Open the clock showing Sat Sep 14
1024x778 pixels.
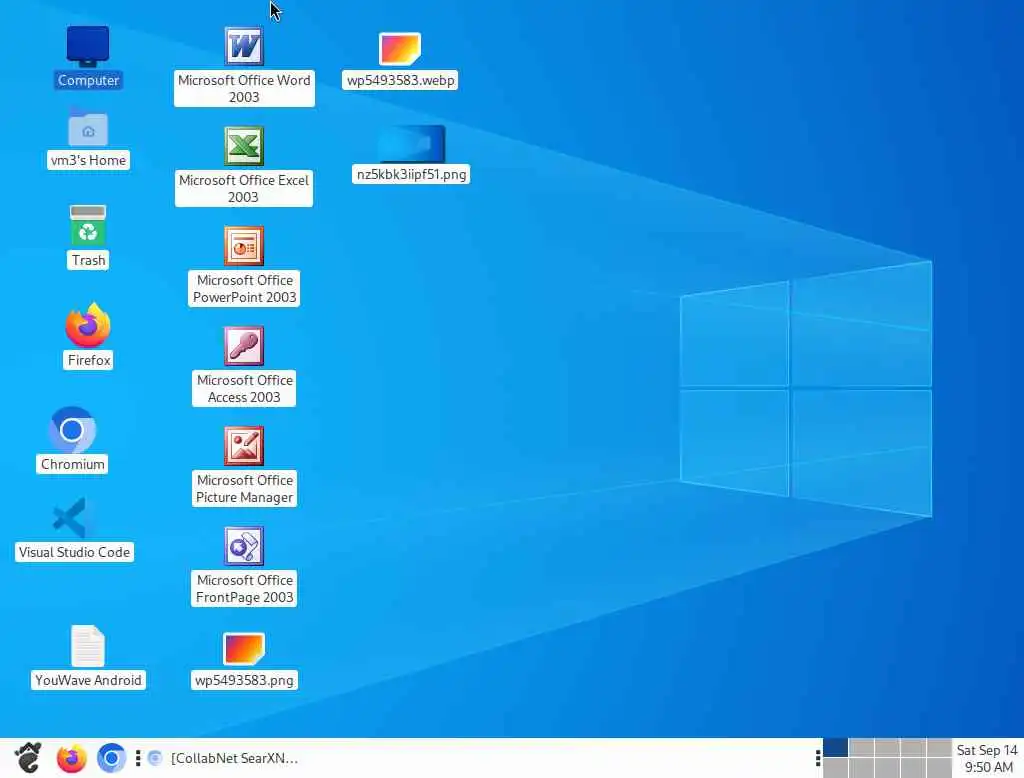pyautogui.click(x=987, y=758)
